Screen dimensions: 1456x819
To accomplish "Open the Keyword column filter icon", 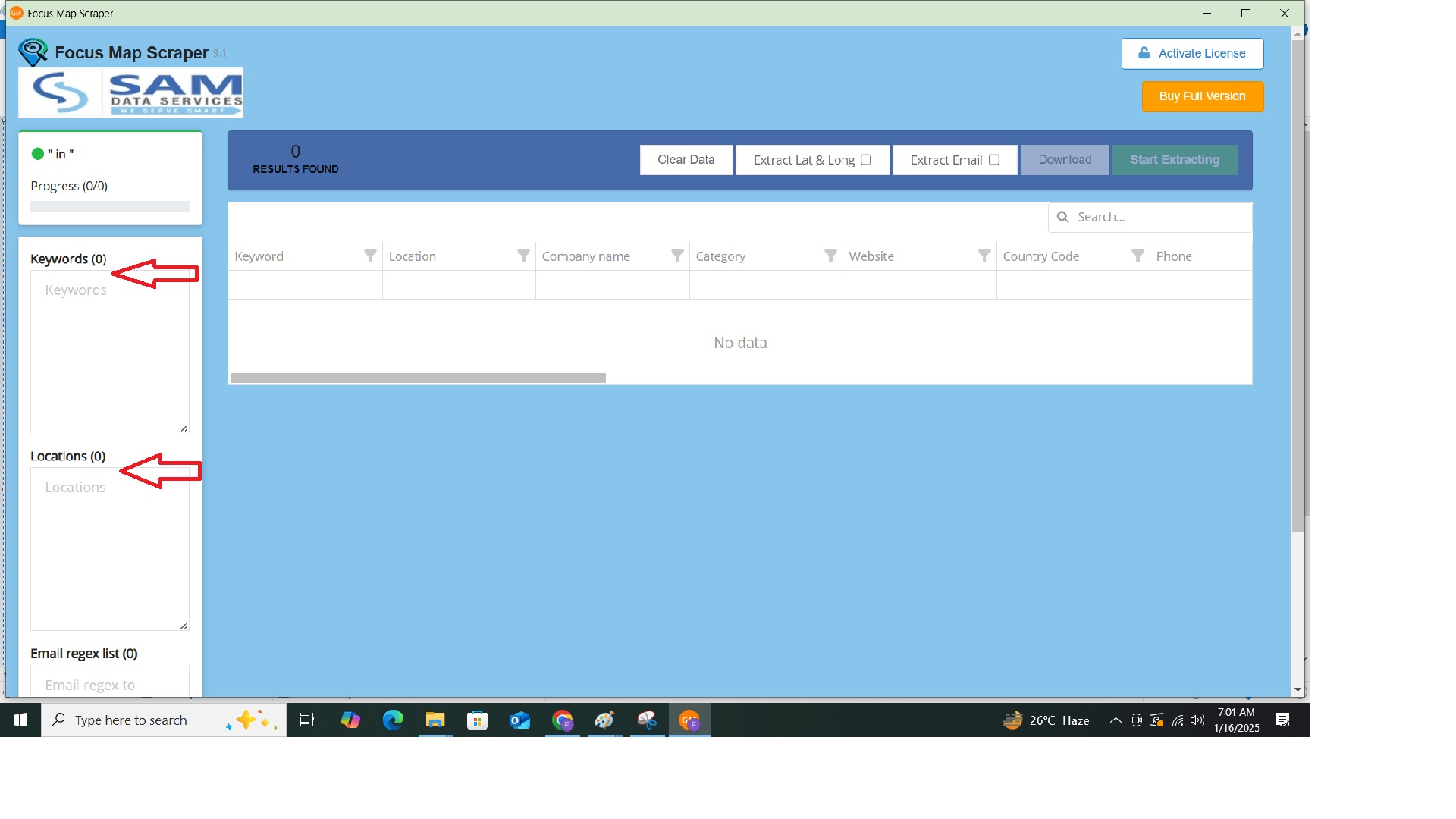I will (x=369, y=256).
